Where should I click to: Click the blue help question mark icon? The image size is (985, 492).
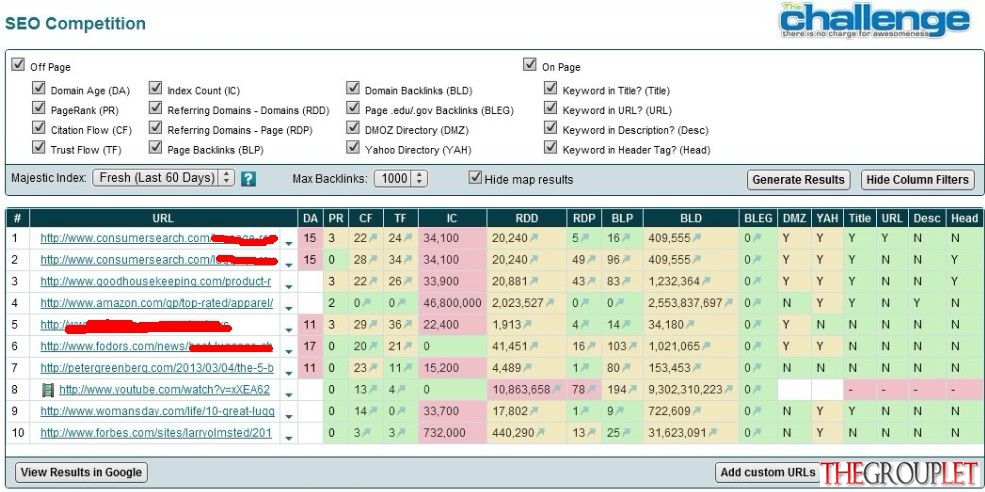[x=248, y=178]
